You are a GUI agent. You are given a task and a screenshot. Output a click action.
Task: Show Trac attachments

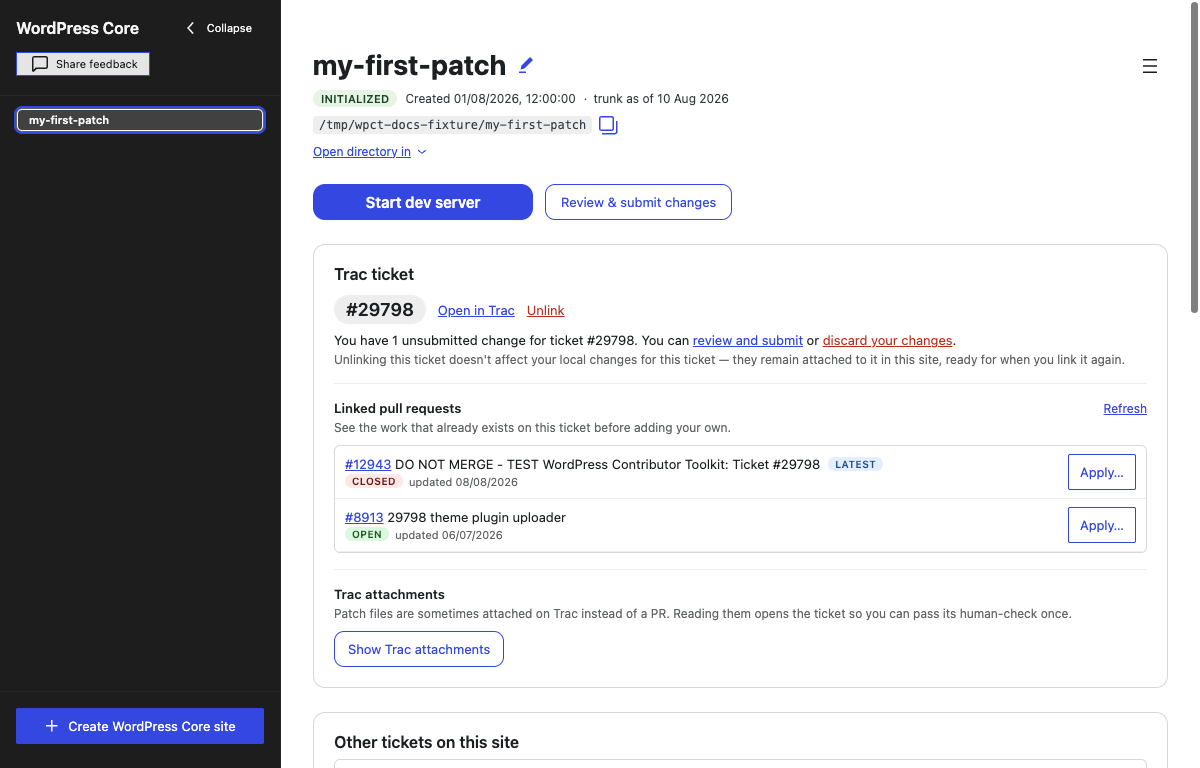pos(419,649)
